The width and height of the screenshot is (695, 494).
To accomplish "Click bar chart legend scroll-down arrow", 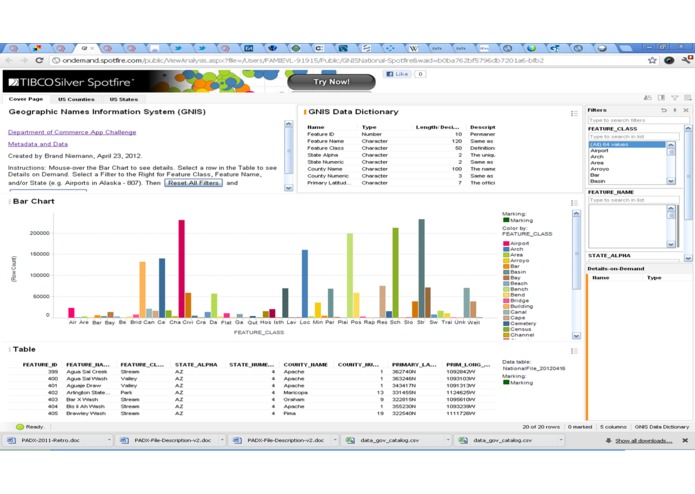I will pos(576,336).
